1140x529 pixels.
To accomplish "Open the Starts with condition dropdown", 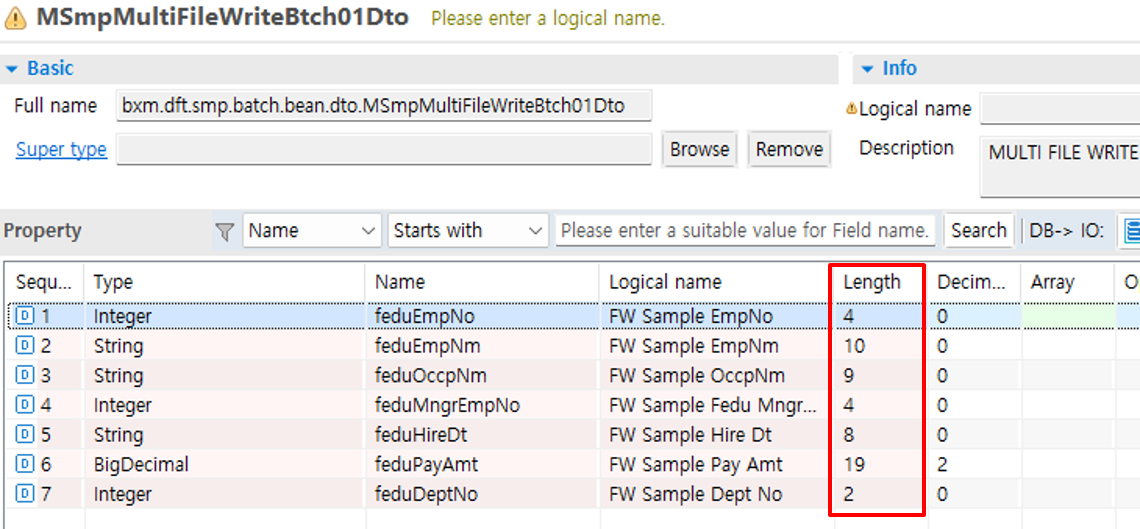I will coord(468,231).
